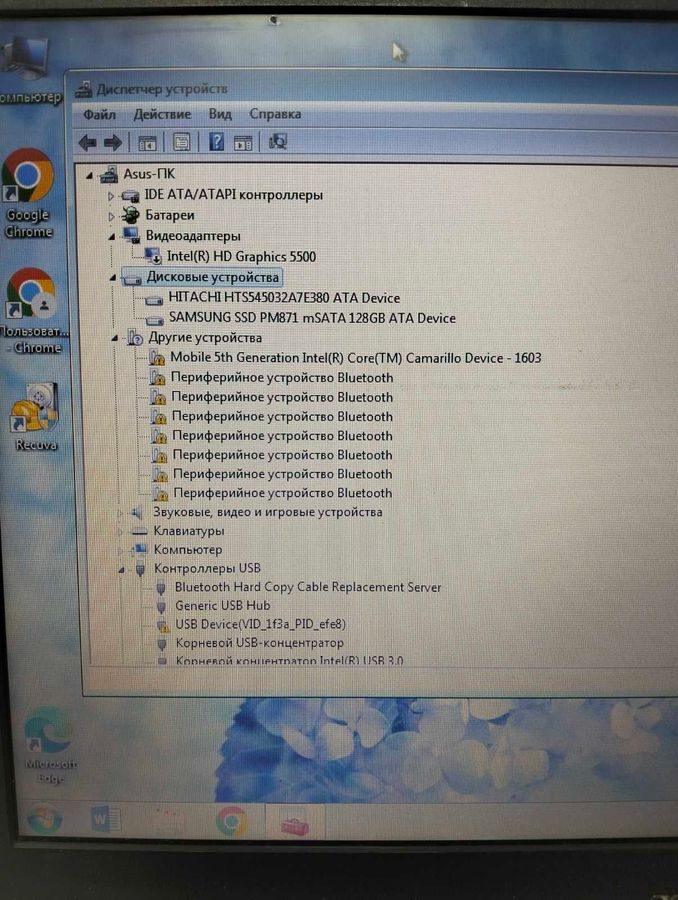Open Recuva desktop shortcut
This screenshot has height=900, width=678.
pos(35,417)
